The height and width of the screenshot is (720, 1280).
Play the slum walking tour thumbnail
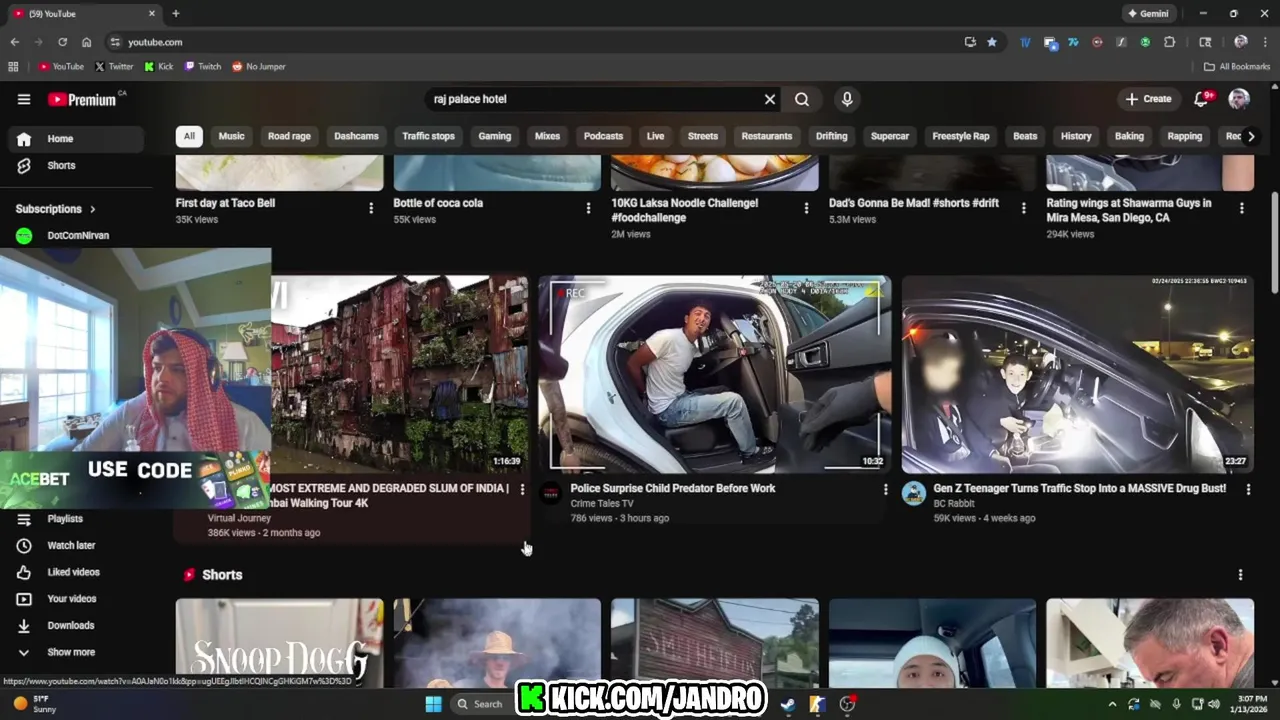click(400, 374)
